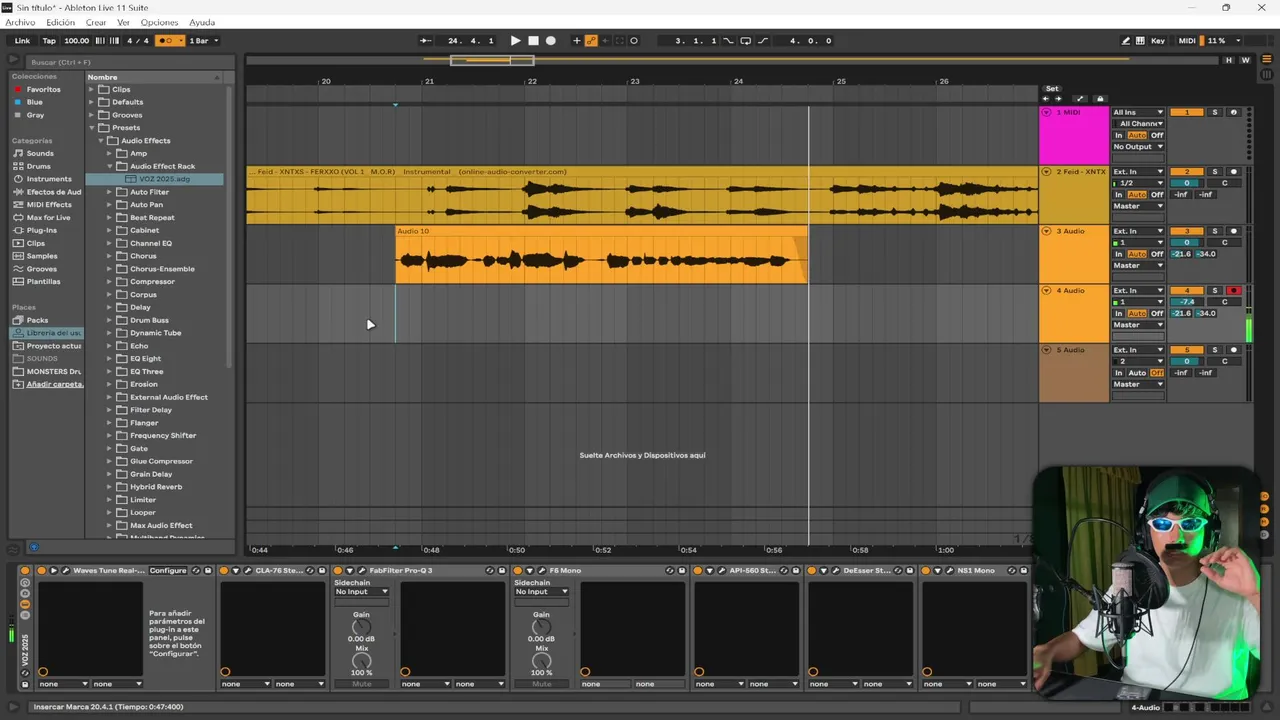Open the Archivo menu
This screenshot has width=1280, height=720.
[20, 22]
